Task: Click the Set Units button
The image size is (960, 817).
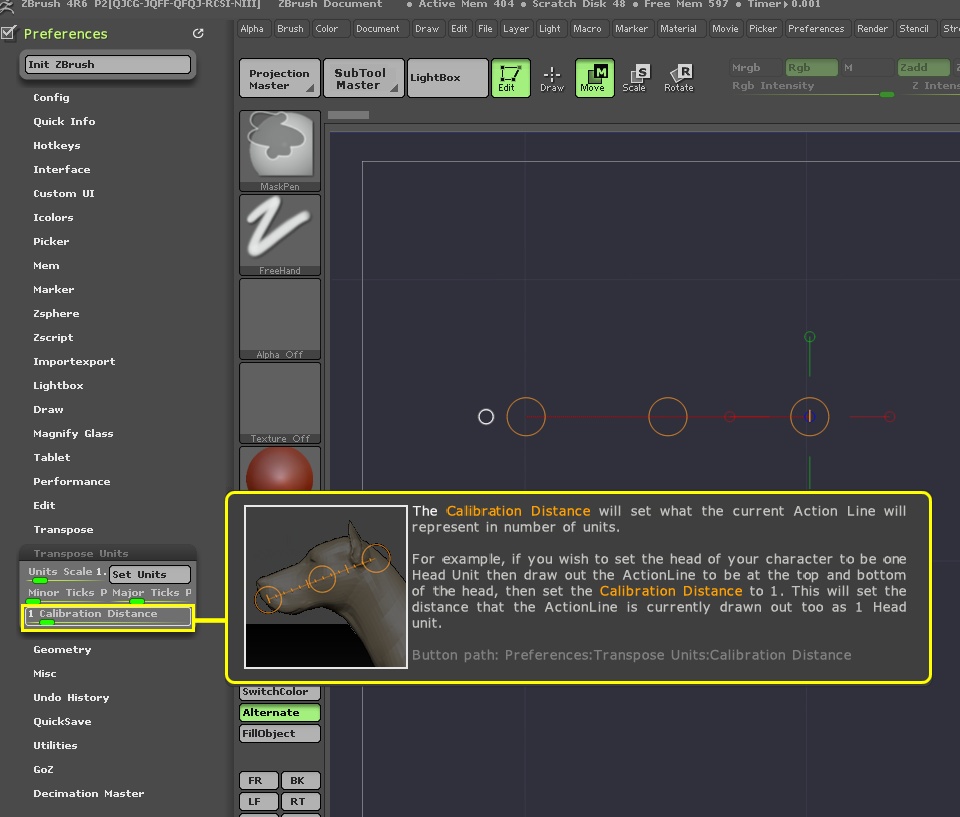Action: pyautogui.click(x=150, y=574)
